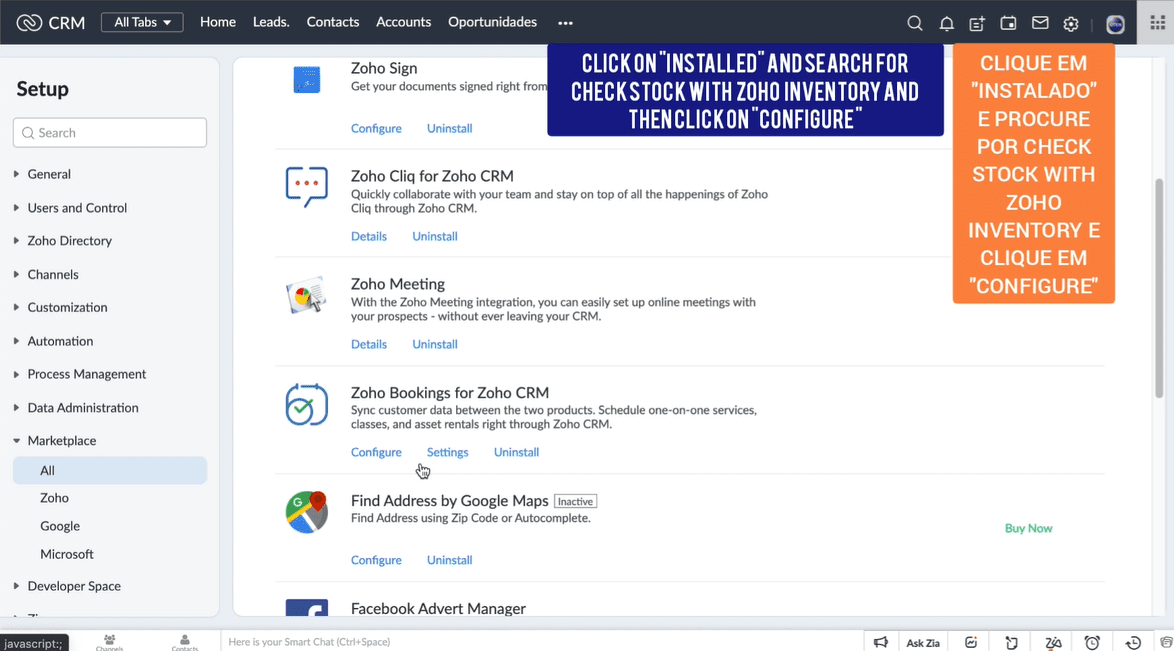Click the user profile avatar

1115,24
